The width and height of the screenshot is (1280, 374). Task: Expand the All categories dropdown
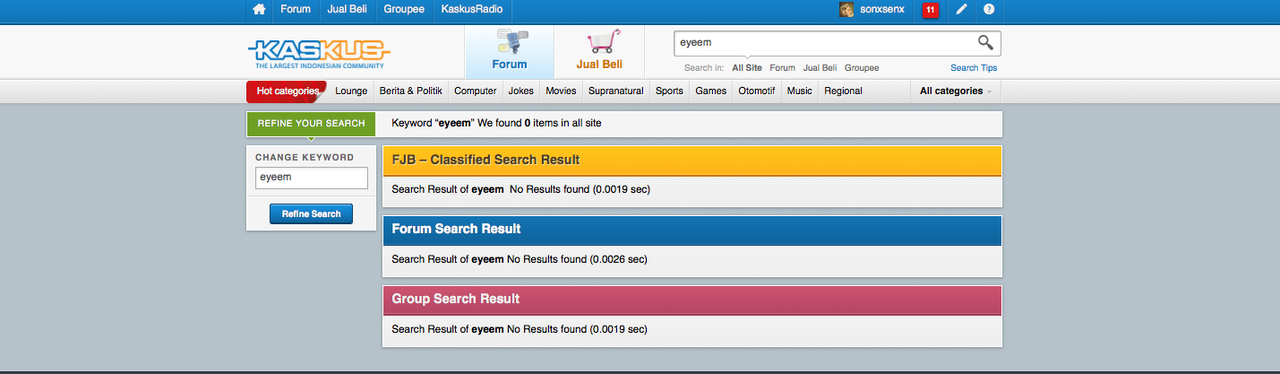(956, 91)
